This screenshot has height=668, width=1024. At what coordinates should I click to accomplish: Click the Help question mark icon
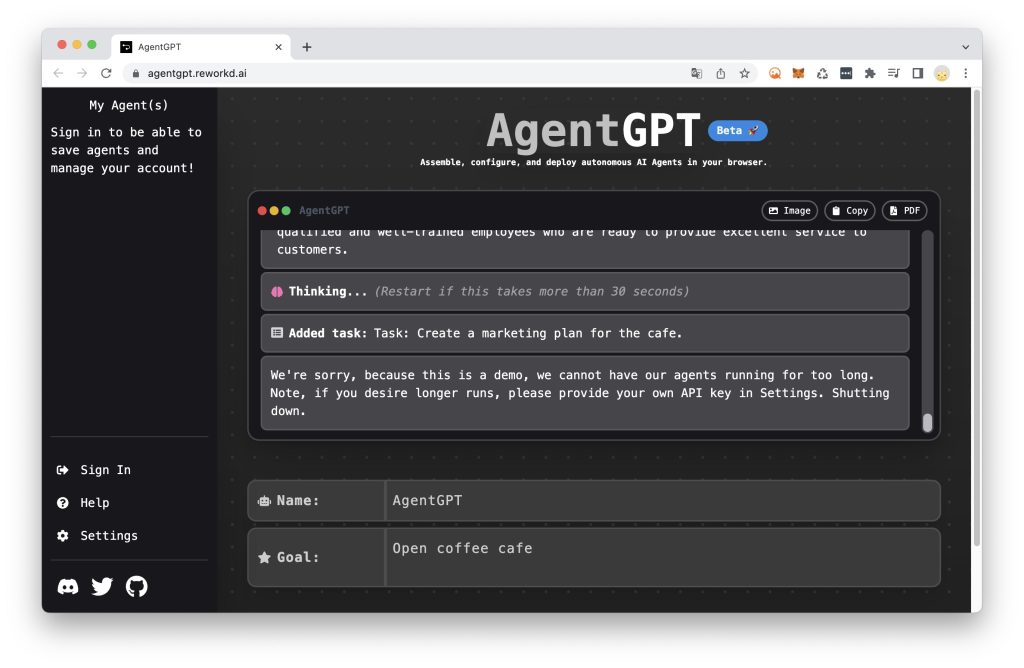63,502
